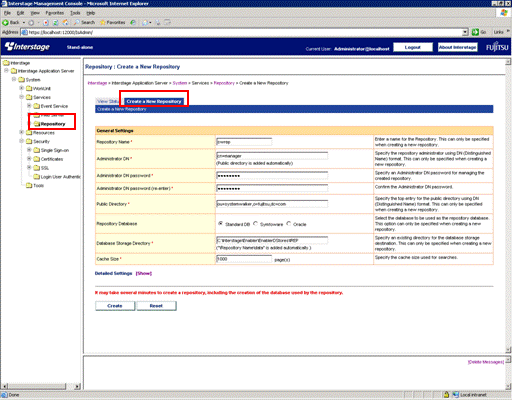Click the Delete Messages link
The width and height of the screenshot is (512, 400).
point(486,362)
